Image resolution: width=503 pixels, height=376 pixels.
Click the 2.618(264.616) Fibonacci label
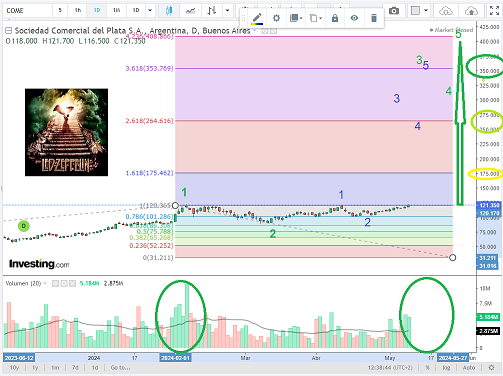coord(149,121)
